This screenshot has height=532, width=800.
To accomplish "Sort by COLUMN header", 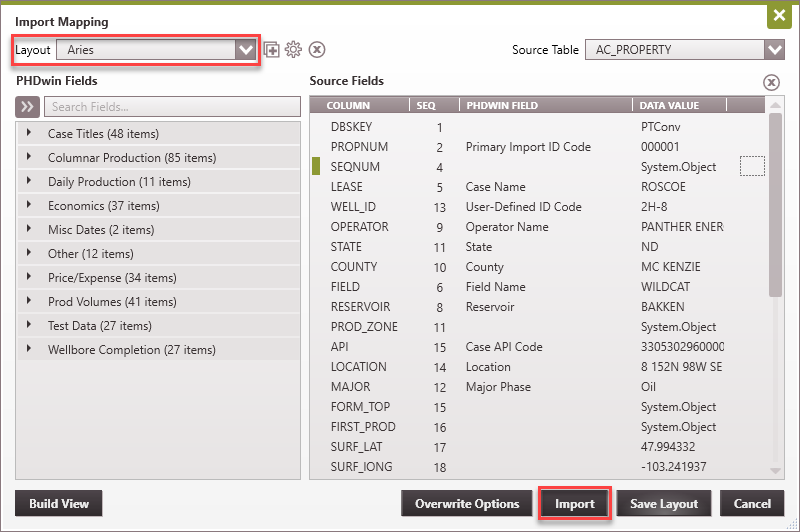I will 360,105.
